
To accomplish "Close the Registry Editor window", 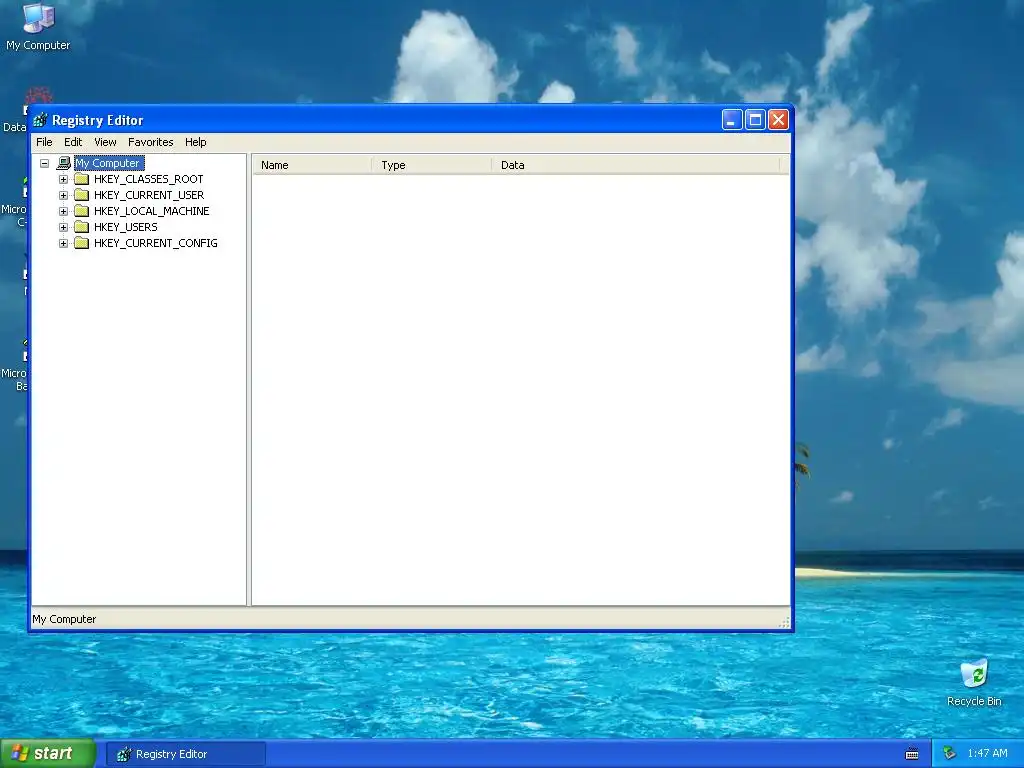I will pos(778,120).
